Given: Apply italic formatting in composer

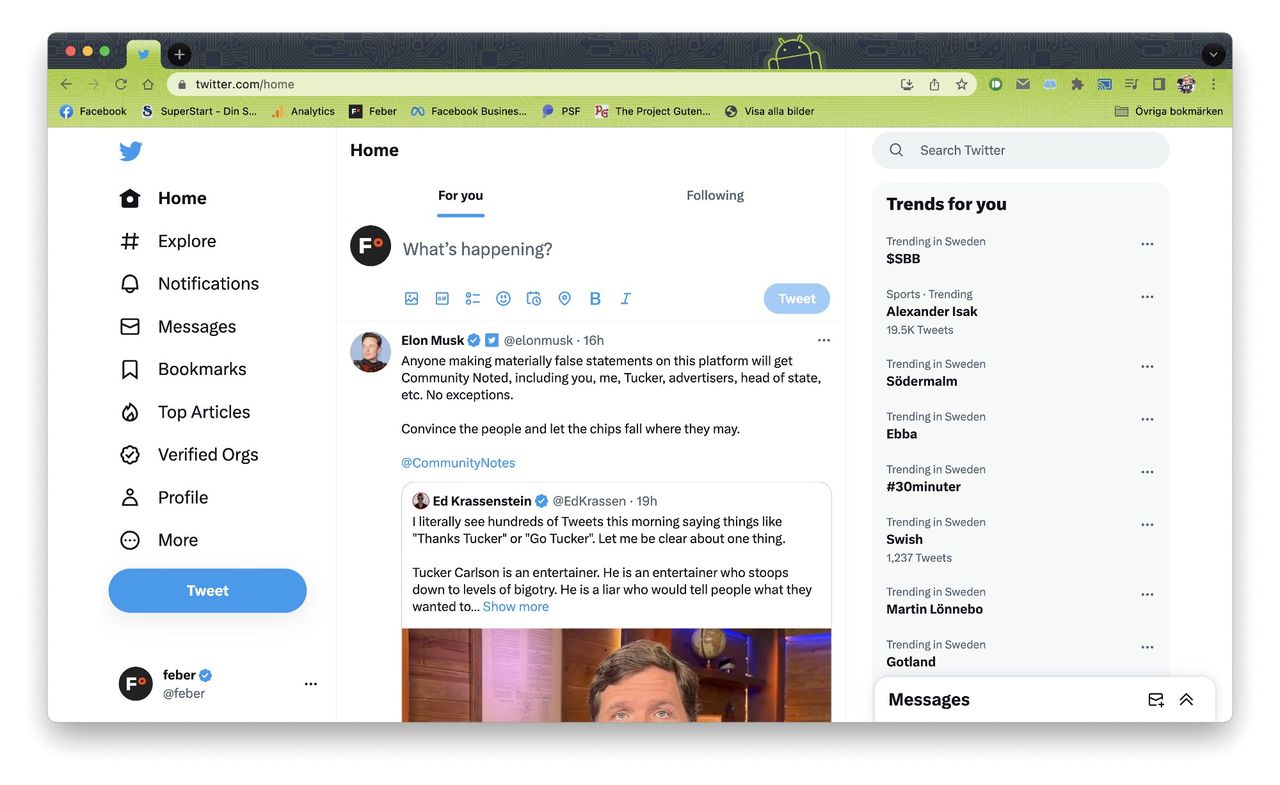Looking at the screenshot, I should point(626,298).
